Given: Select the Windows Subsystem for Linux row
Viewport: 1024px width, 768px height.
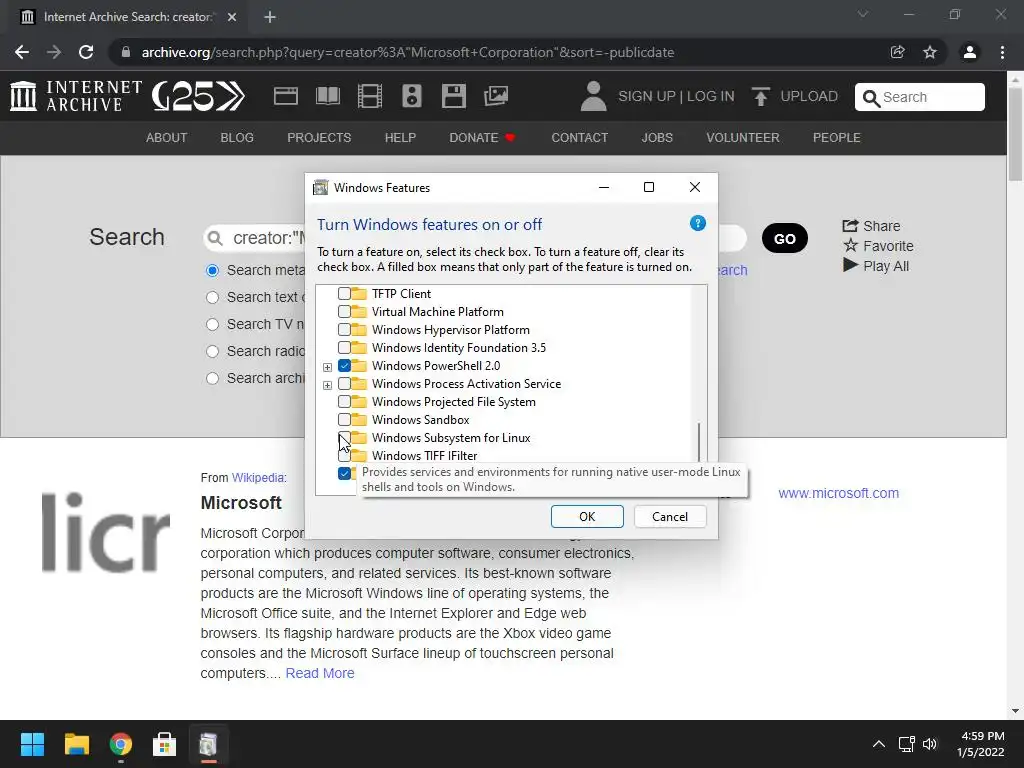Looking at the screenshot, I should (x=451, y=438).
